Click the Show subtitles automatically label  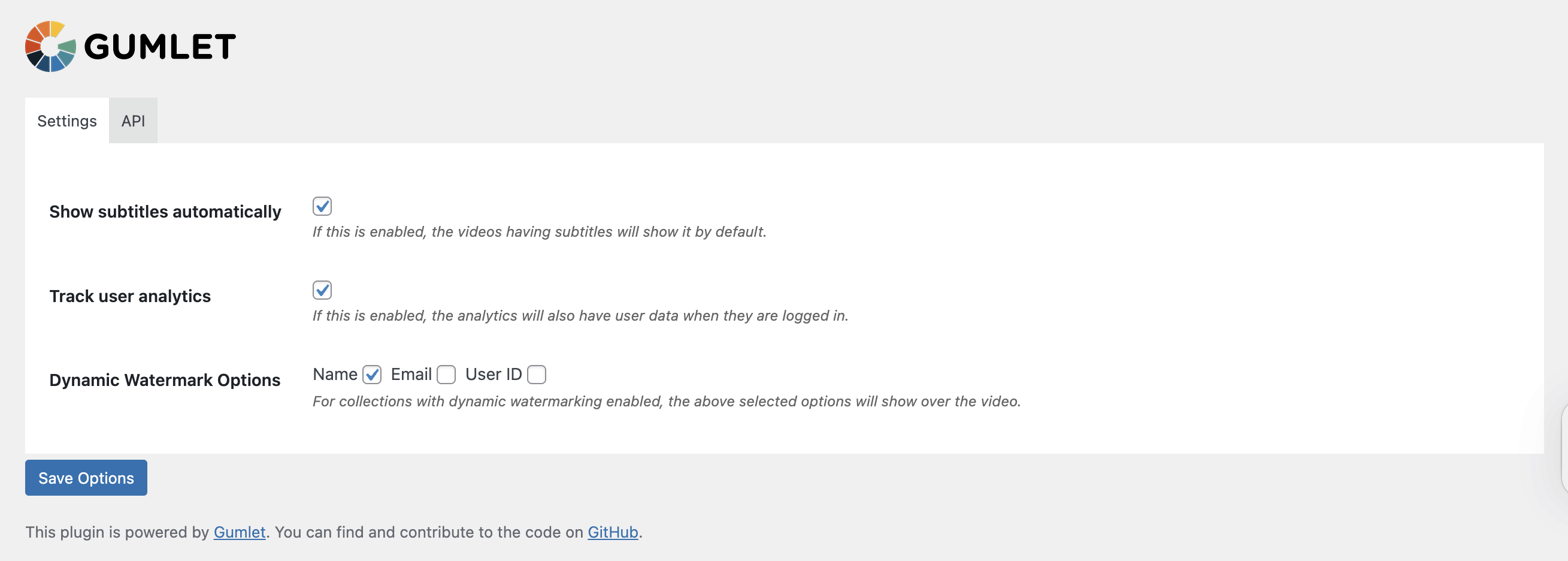coord(165,212)
